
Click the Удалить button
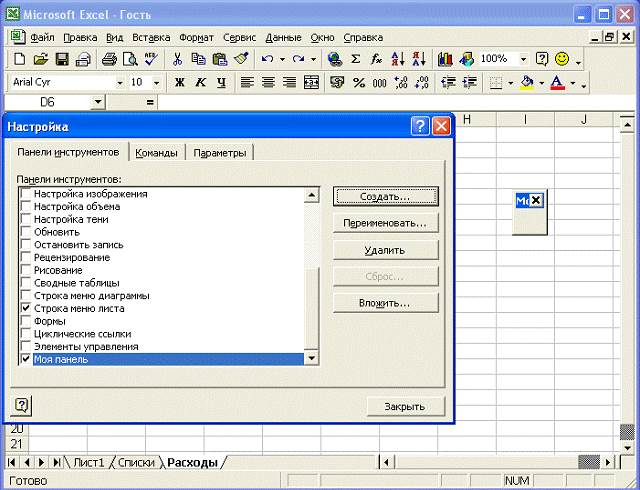pos(385,250)
